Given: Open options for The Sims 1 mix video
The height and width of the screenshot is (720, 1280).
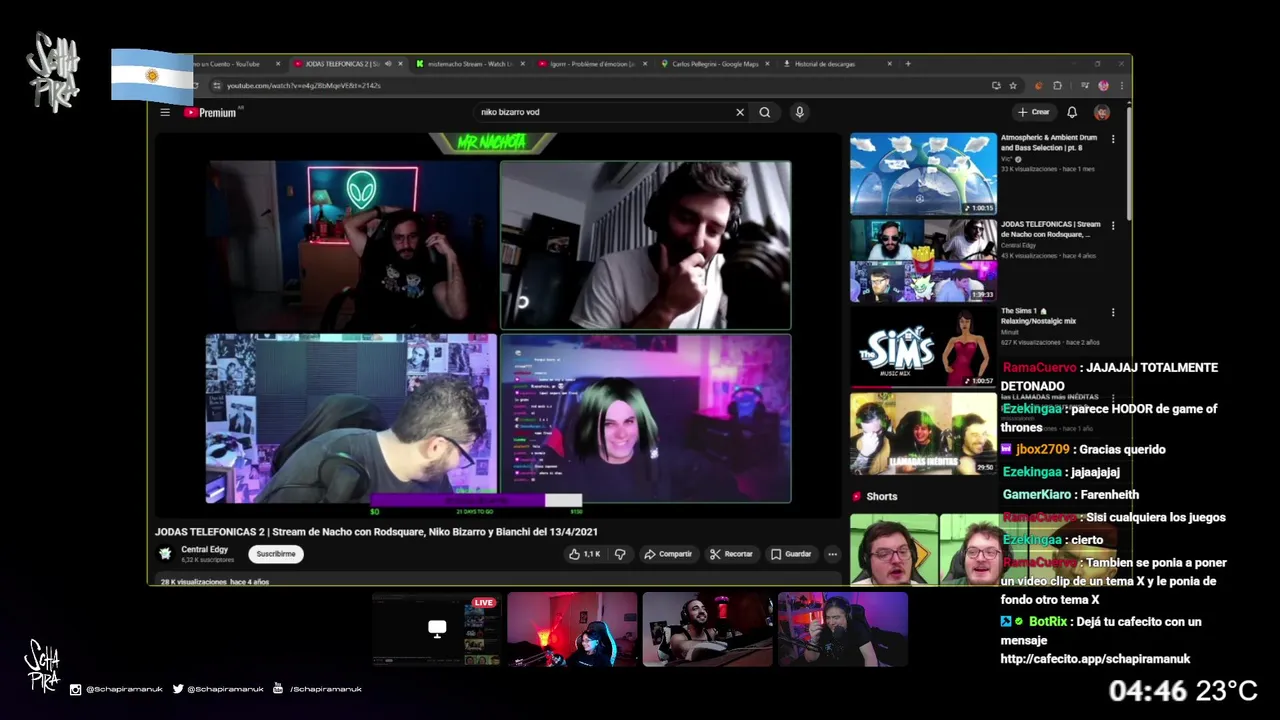Looking at the screenshot, I should pos(1113,312).
